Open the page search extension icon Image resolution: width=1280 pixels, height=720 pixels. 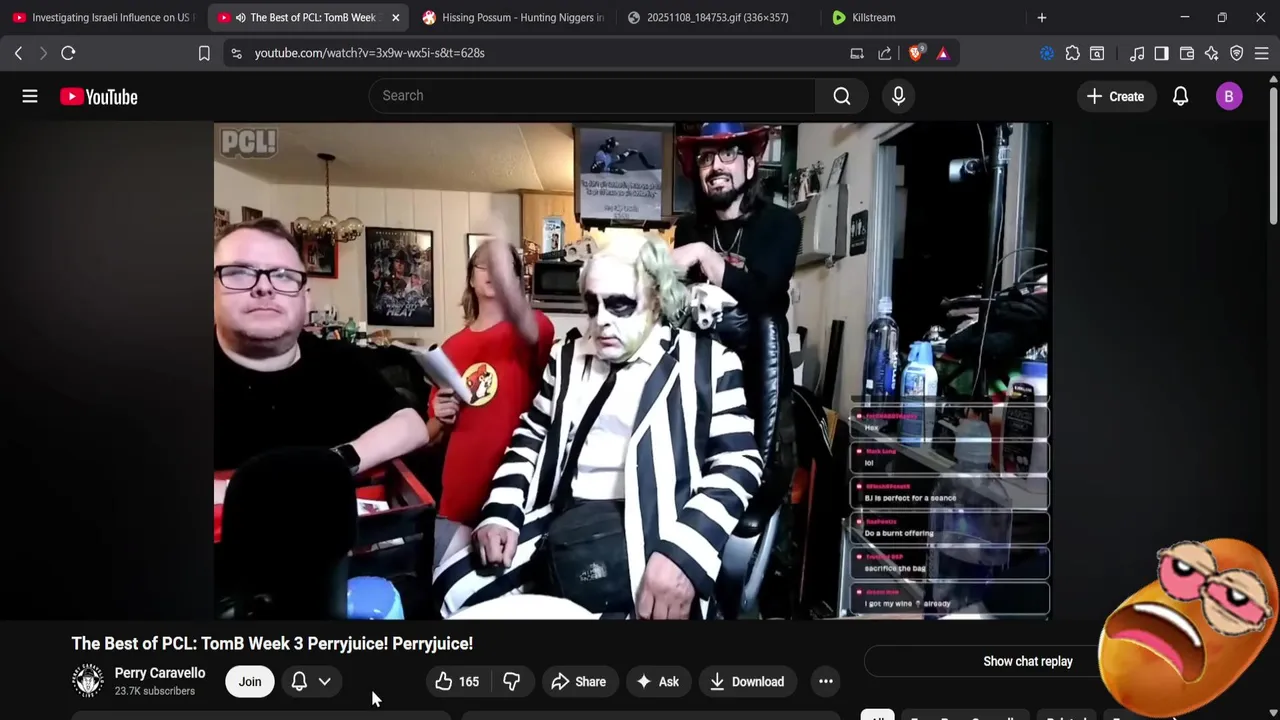1097,53
